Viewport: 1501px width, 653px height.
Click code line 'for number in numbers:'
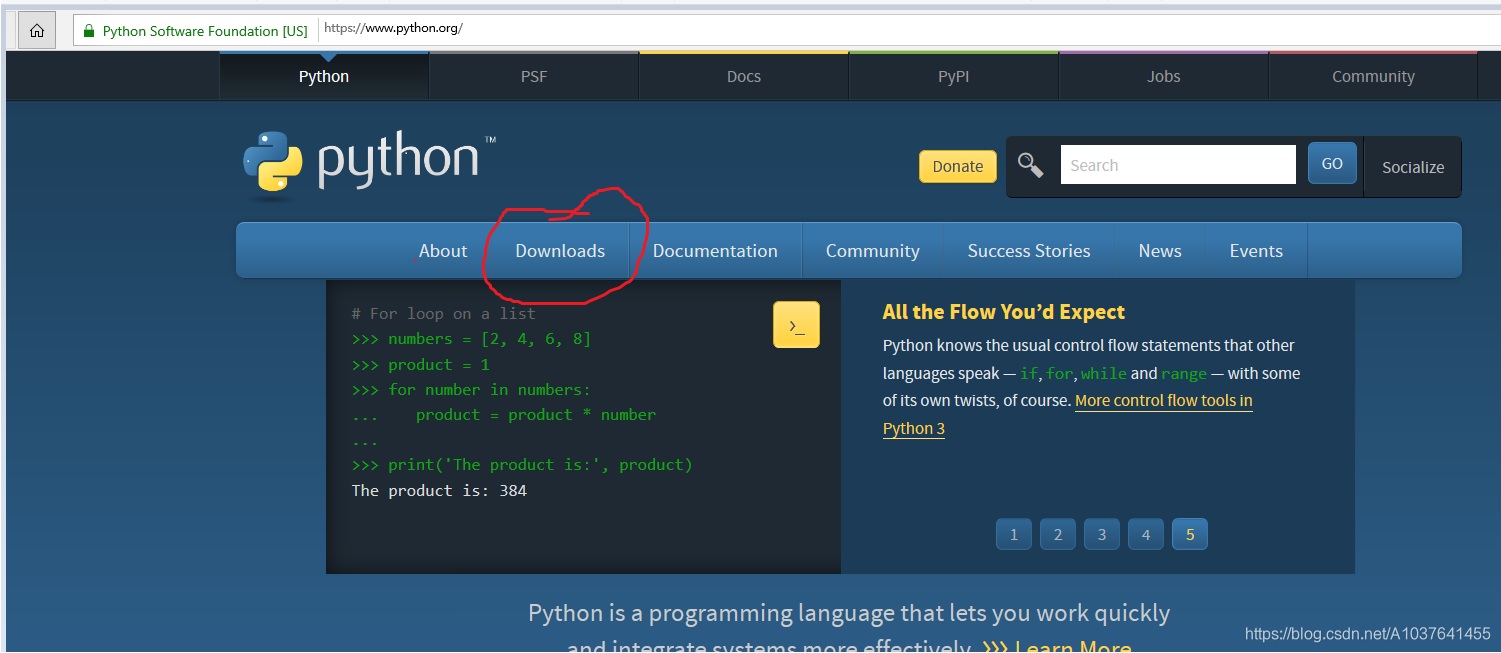click(x=490, y=389)
